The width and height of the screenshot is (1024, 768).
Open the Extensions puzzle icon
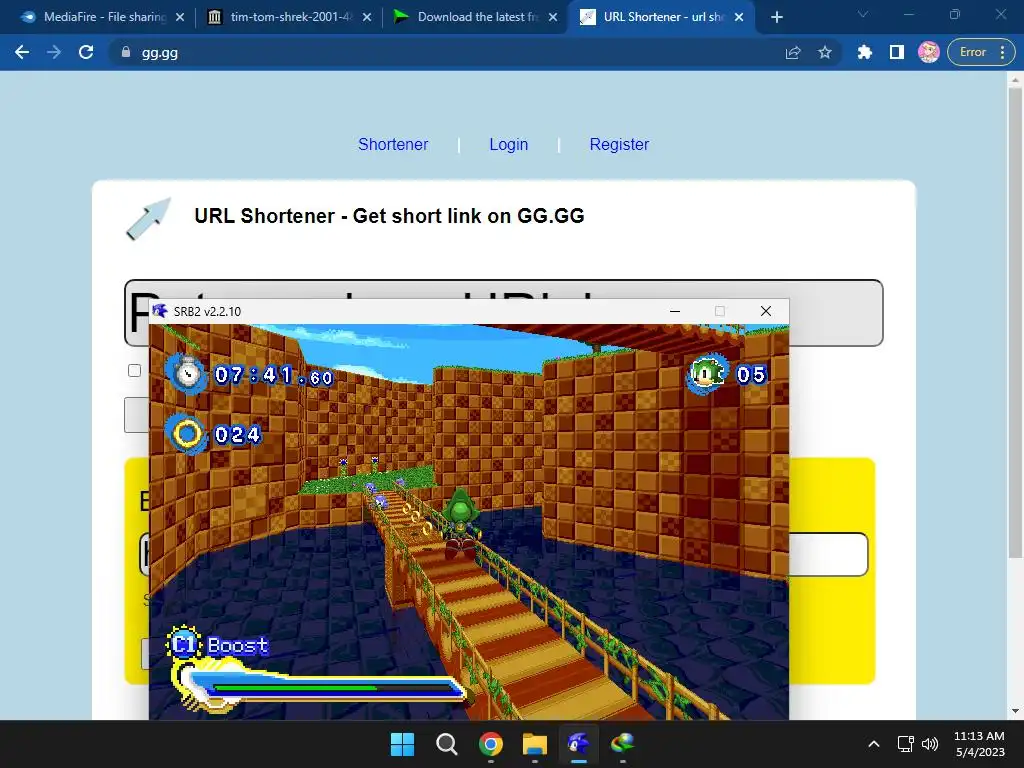pos(865,52)
